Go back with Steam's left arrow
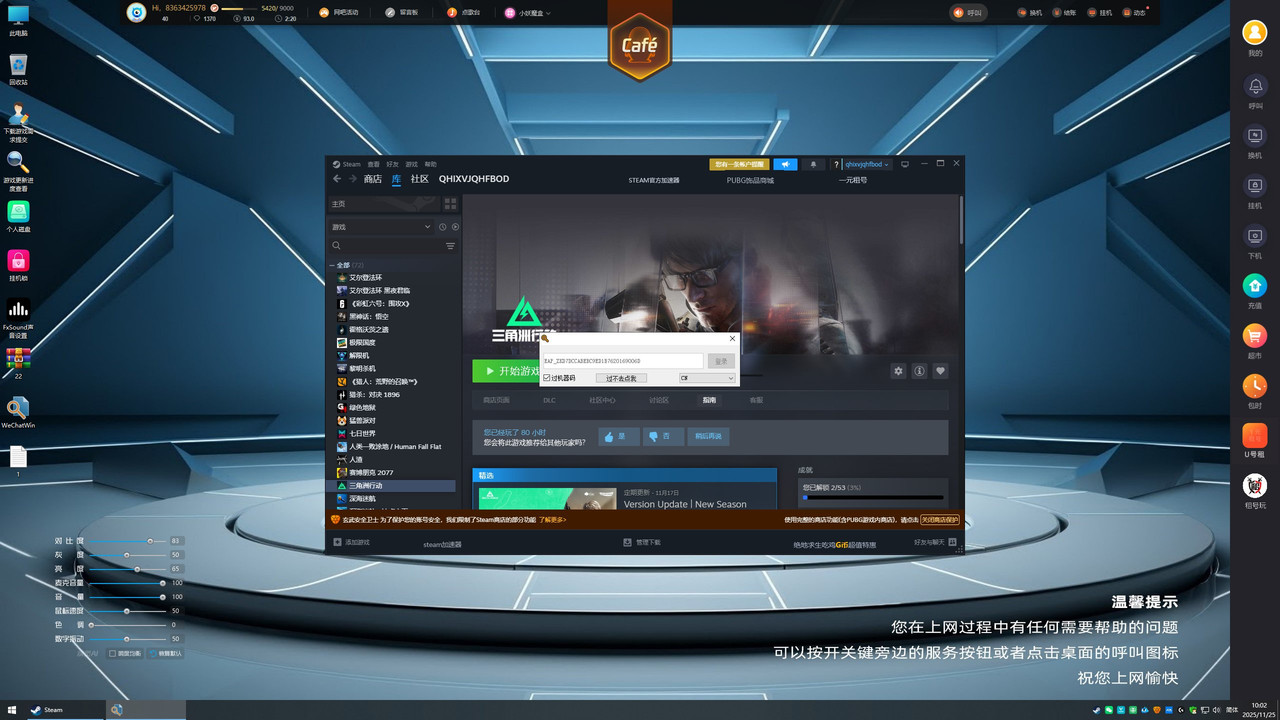The height and width of the screenshot is (720, 1280). pos(337,179)
